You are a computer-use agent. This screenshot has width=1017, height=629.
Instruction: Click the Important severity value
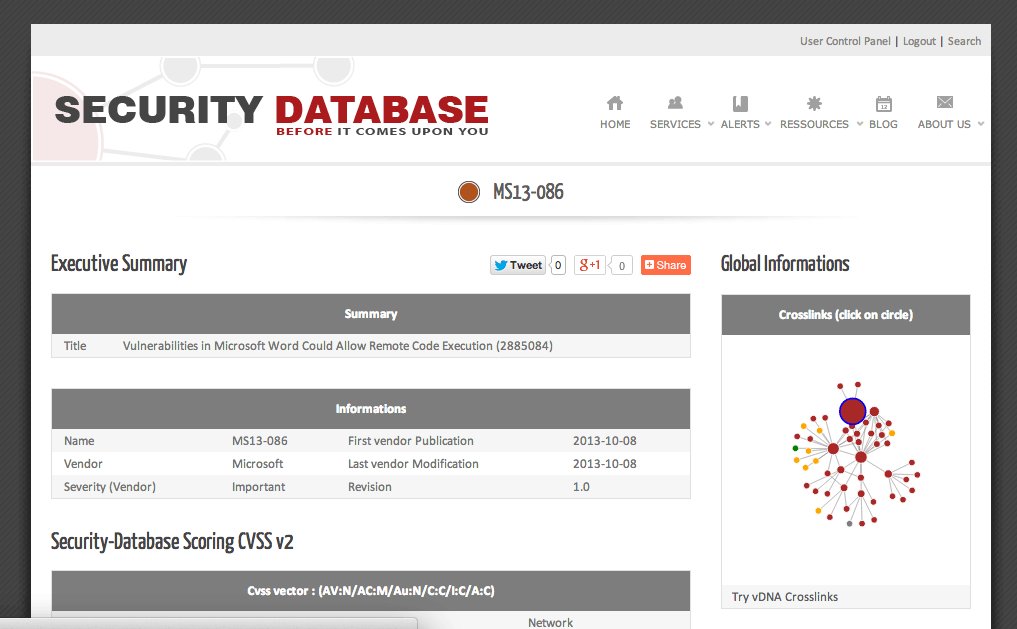point(258,486)
